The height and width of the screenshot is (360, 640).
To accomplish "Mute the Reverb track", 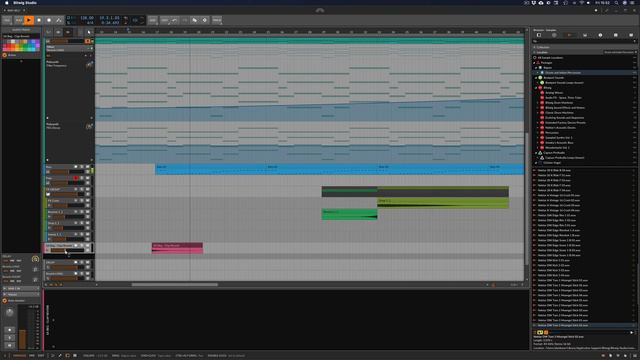I will (x=87, y=274).
